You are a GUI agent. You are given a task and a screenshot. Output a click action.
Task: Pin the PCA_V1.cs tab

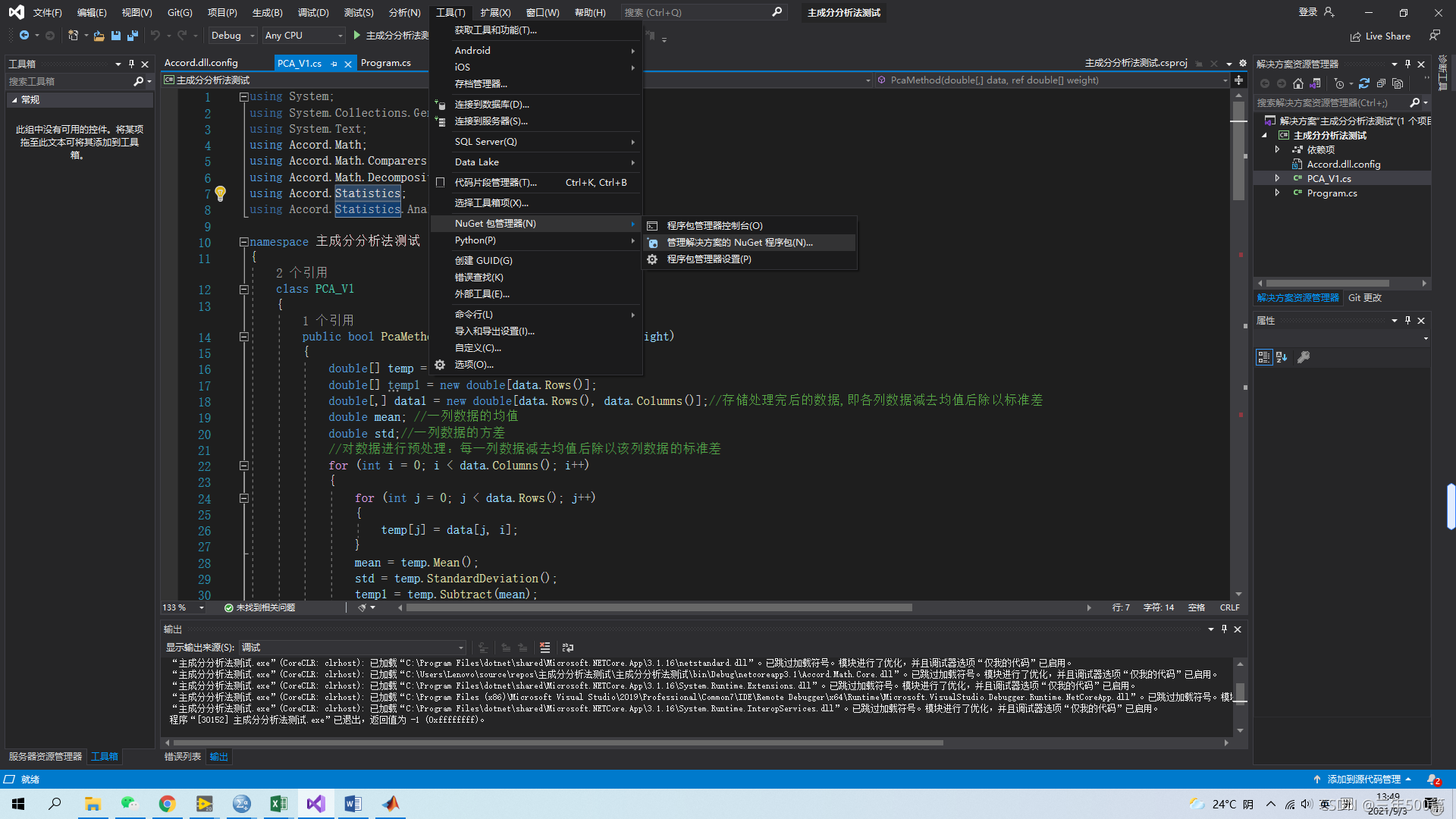pyautogui.click(x=334, y=64)
